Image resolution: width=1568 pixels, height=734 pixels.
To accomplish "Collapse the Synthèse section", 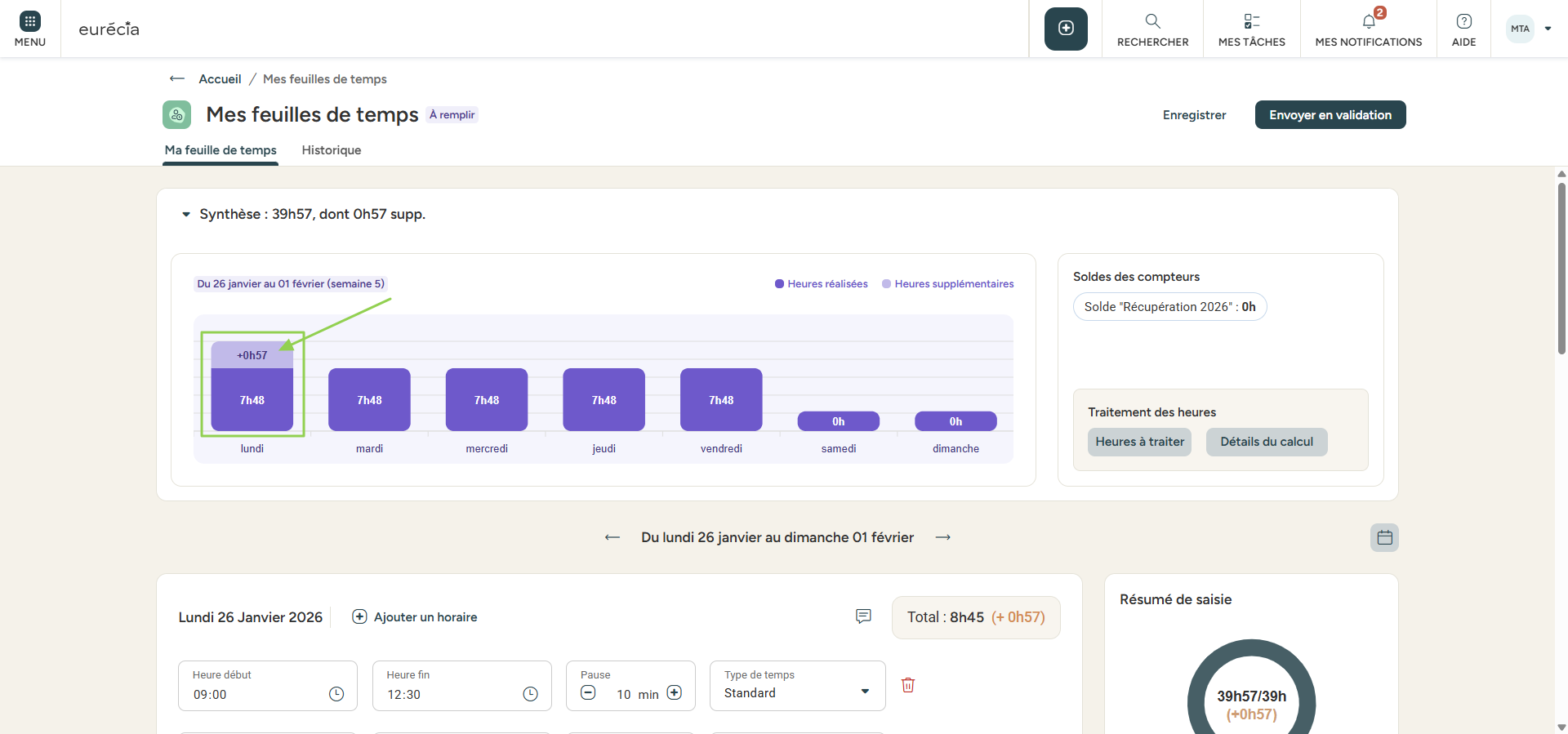I will [186, 215].
